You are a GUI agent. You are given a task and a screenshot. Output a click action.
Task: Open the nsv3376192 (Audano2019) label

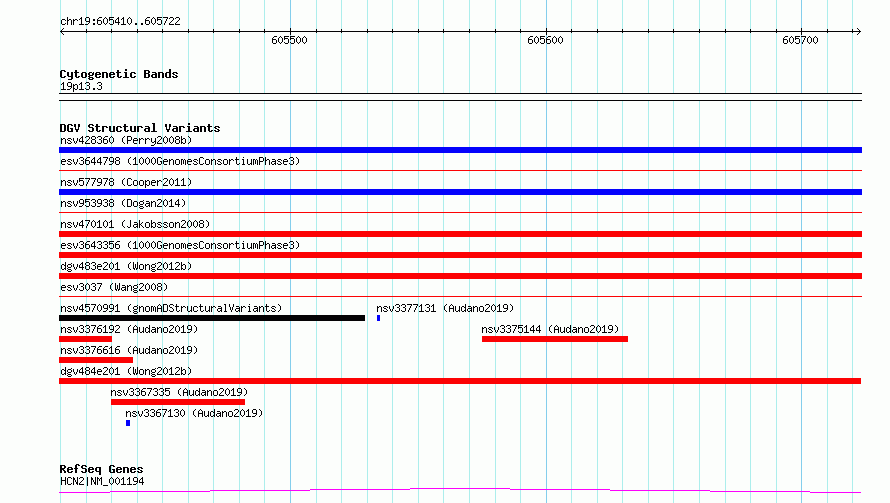[x=129, y=329]
